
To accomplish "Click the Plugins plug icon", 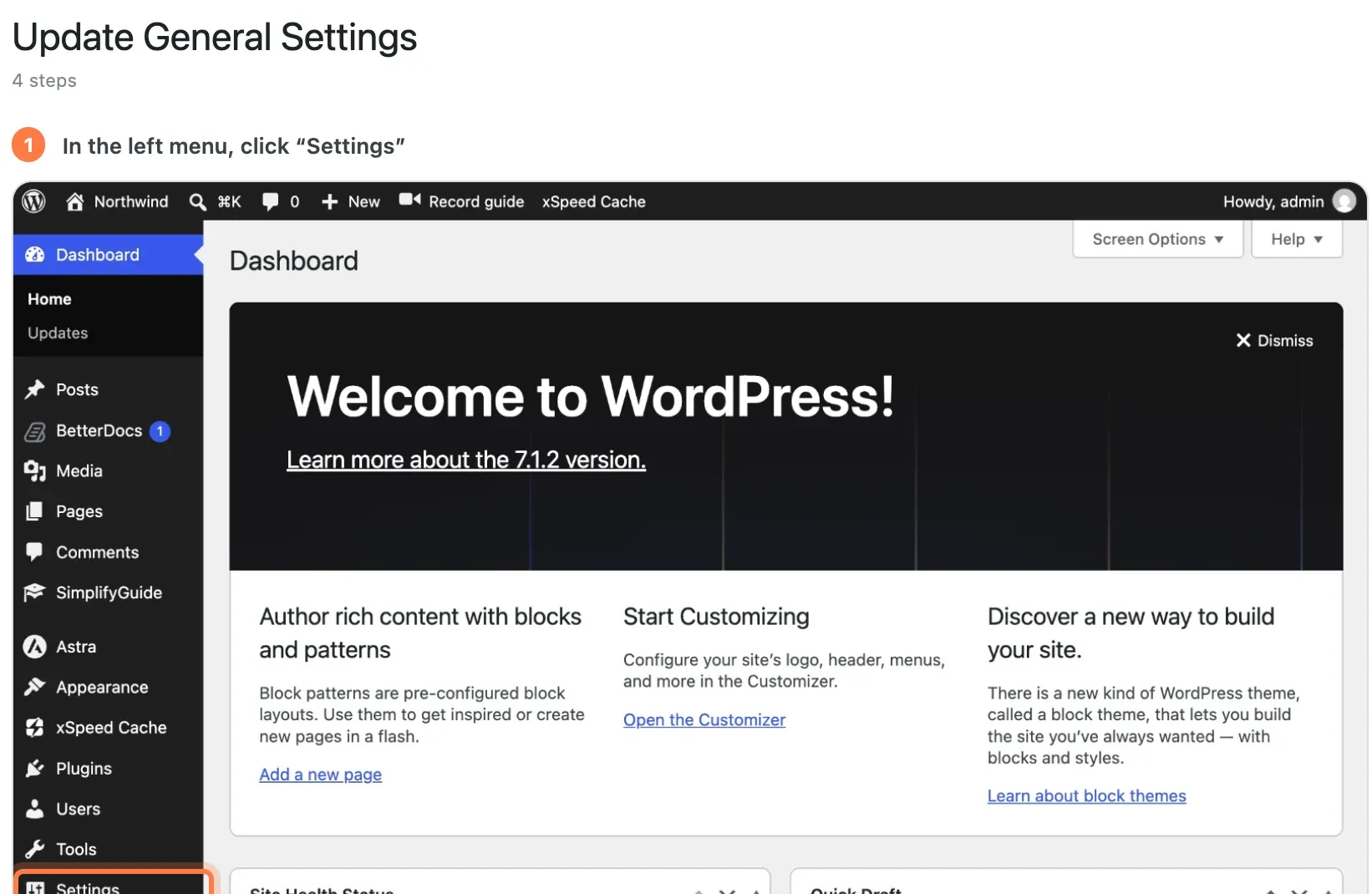I will click(x=35, y=769).
